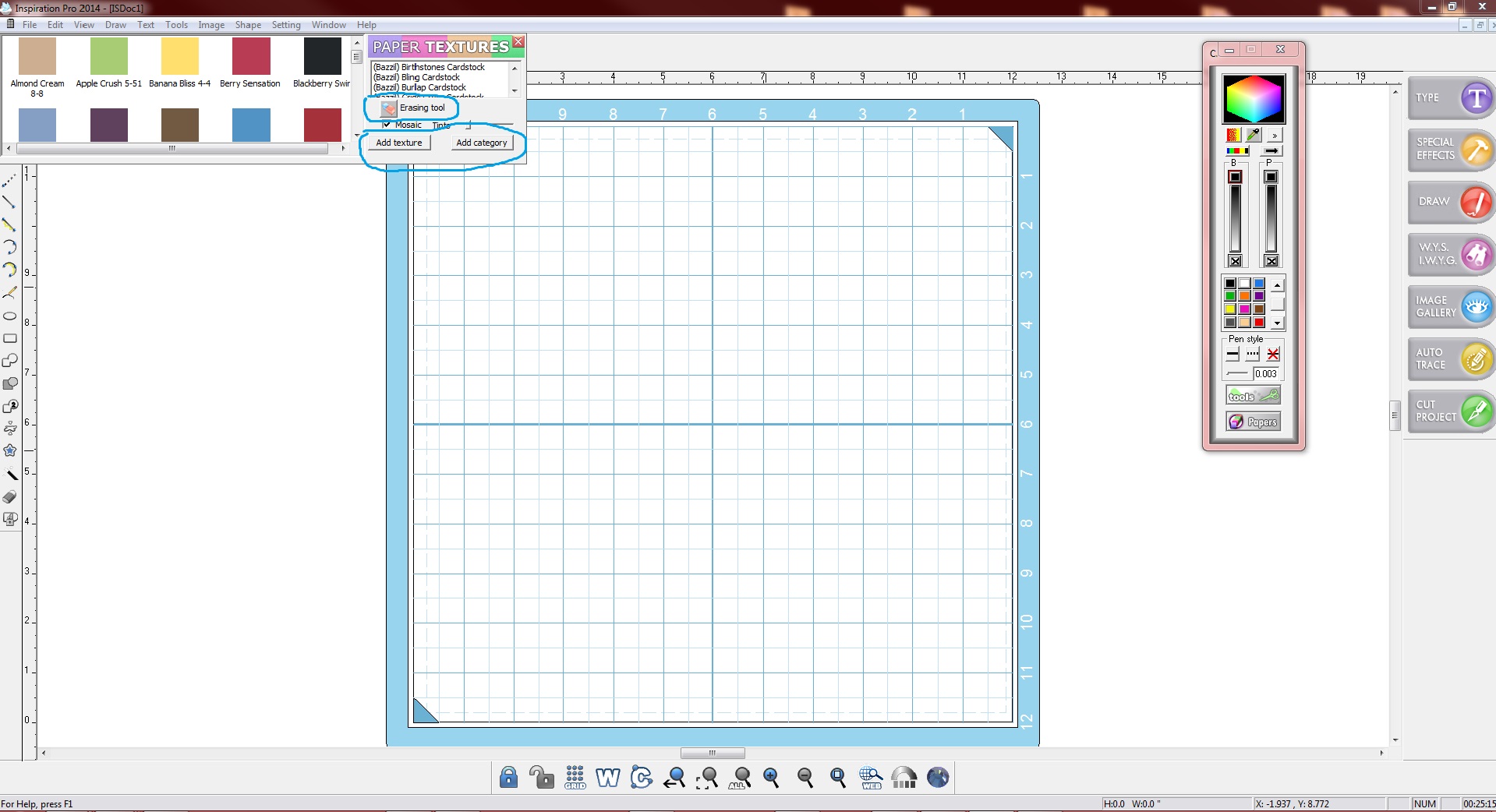This screenshot has height=812, width=1496.
Task: Pick the eyedropper tool in color panel
Action: pyautogui.click(x=1253, y=135)
